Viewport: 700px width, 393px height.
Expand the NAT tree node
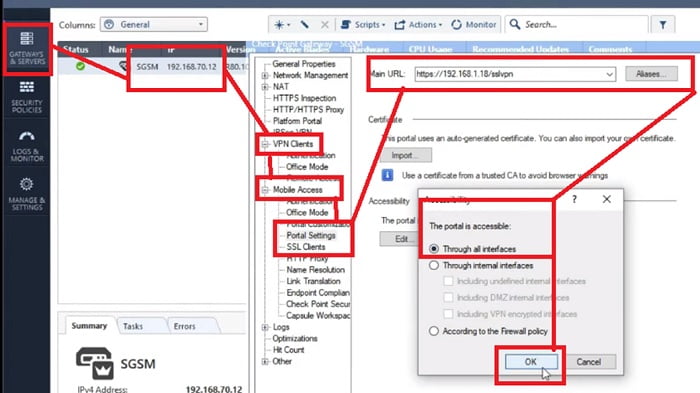point(265,87)
